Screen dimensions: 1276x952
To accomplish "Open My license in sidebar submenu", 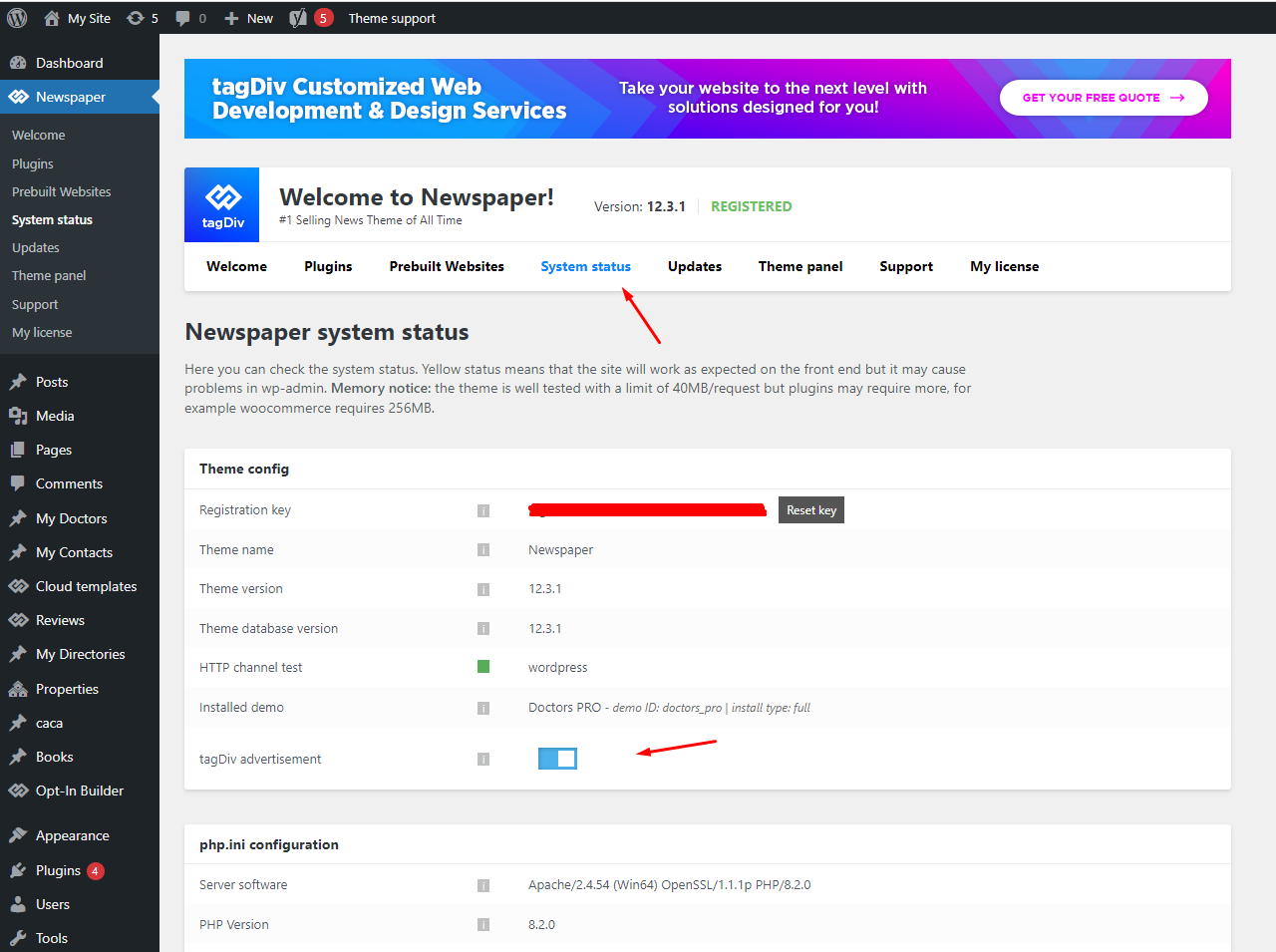I will [x=42, y=332].
